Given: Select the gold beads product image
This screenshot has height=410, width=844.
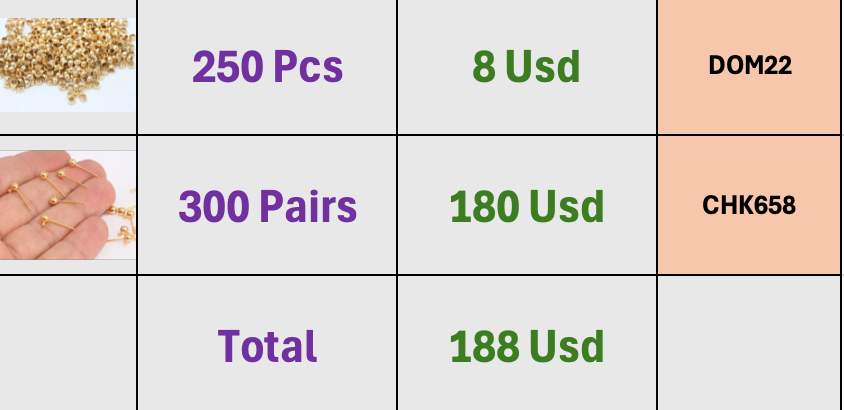Looking at the screenshot, I should click(x=67, y=65).
